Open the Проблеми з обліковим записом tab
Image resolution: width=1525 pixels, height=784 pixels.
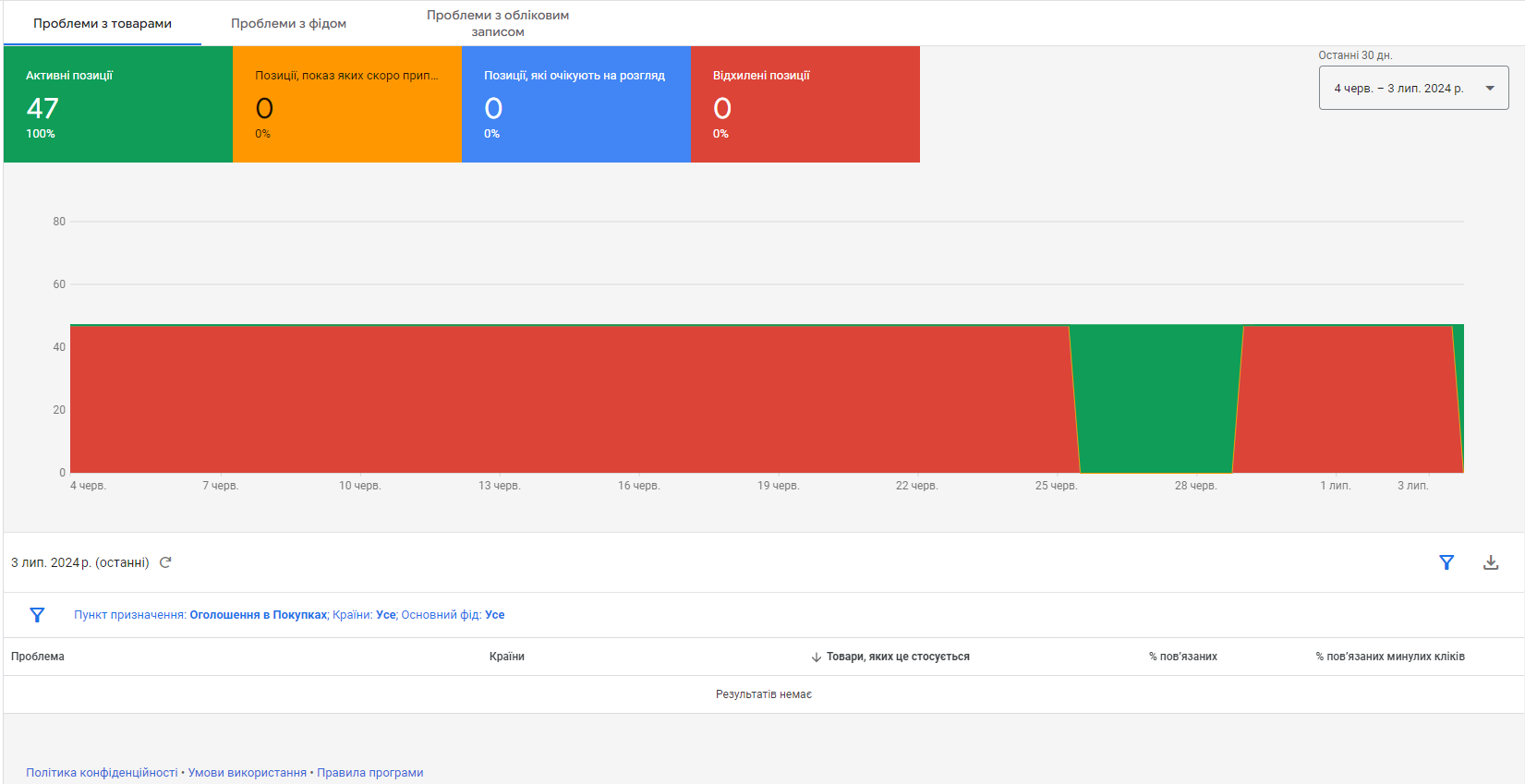click(x=498, y=24)
